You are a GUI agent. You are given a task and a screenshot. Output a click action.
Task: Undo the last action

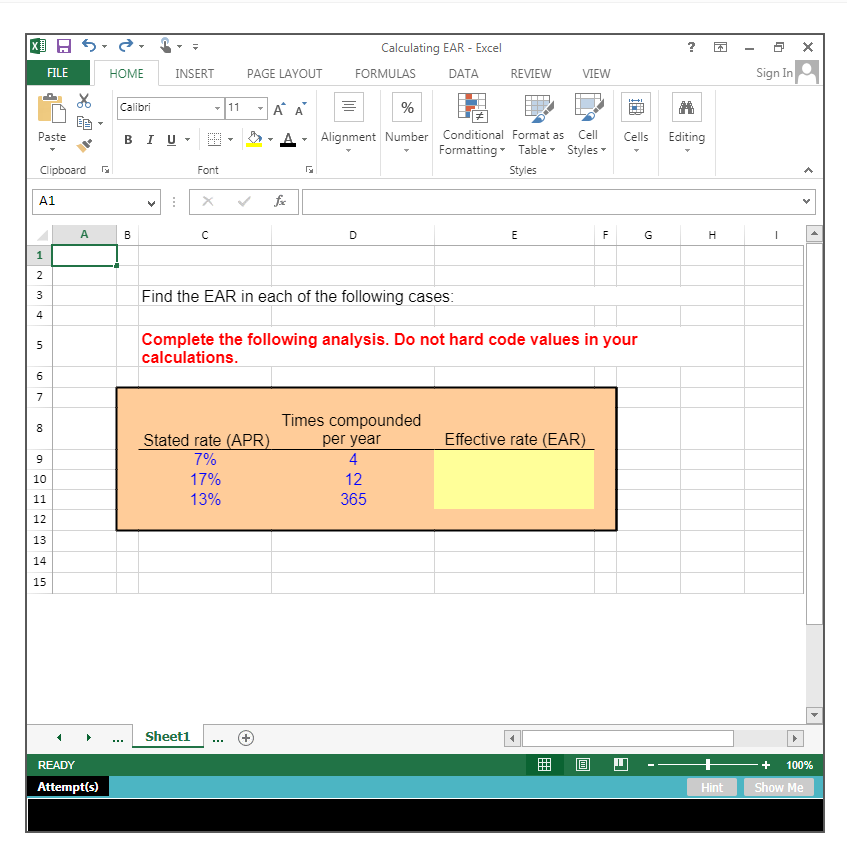(88, 42)
